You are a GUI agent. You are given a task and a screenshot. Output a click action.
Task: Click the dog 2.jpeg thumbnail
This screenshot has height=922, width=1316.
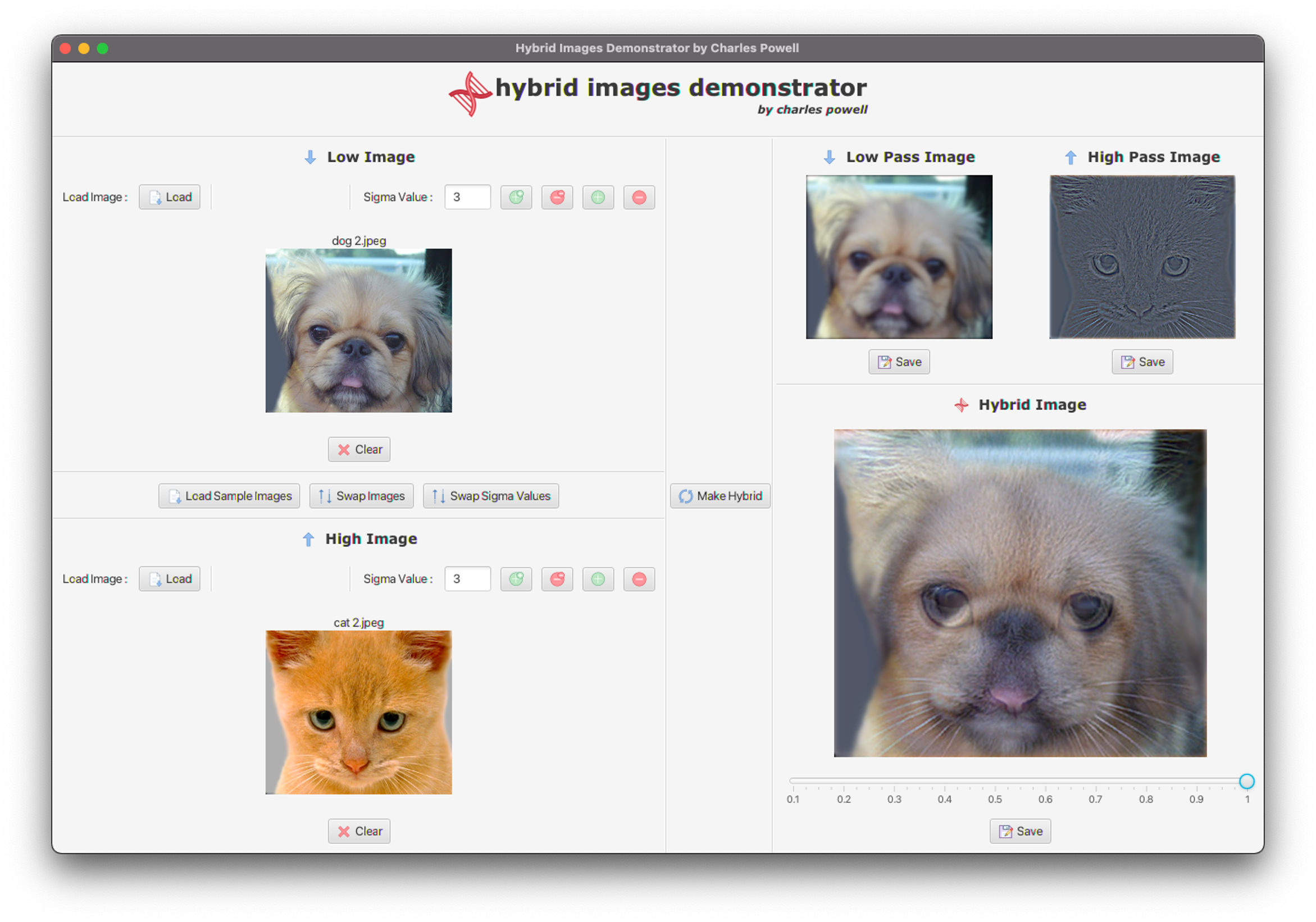359,331
